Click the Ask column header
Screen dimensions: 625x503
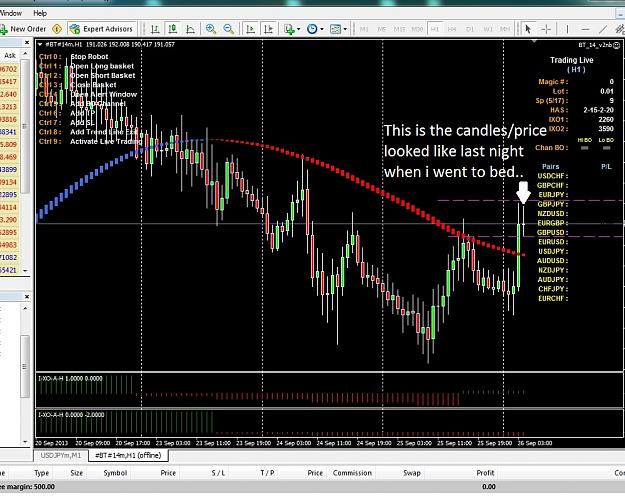coord(10,55)
